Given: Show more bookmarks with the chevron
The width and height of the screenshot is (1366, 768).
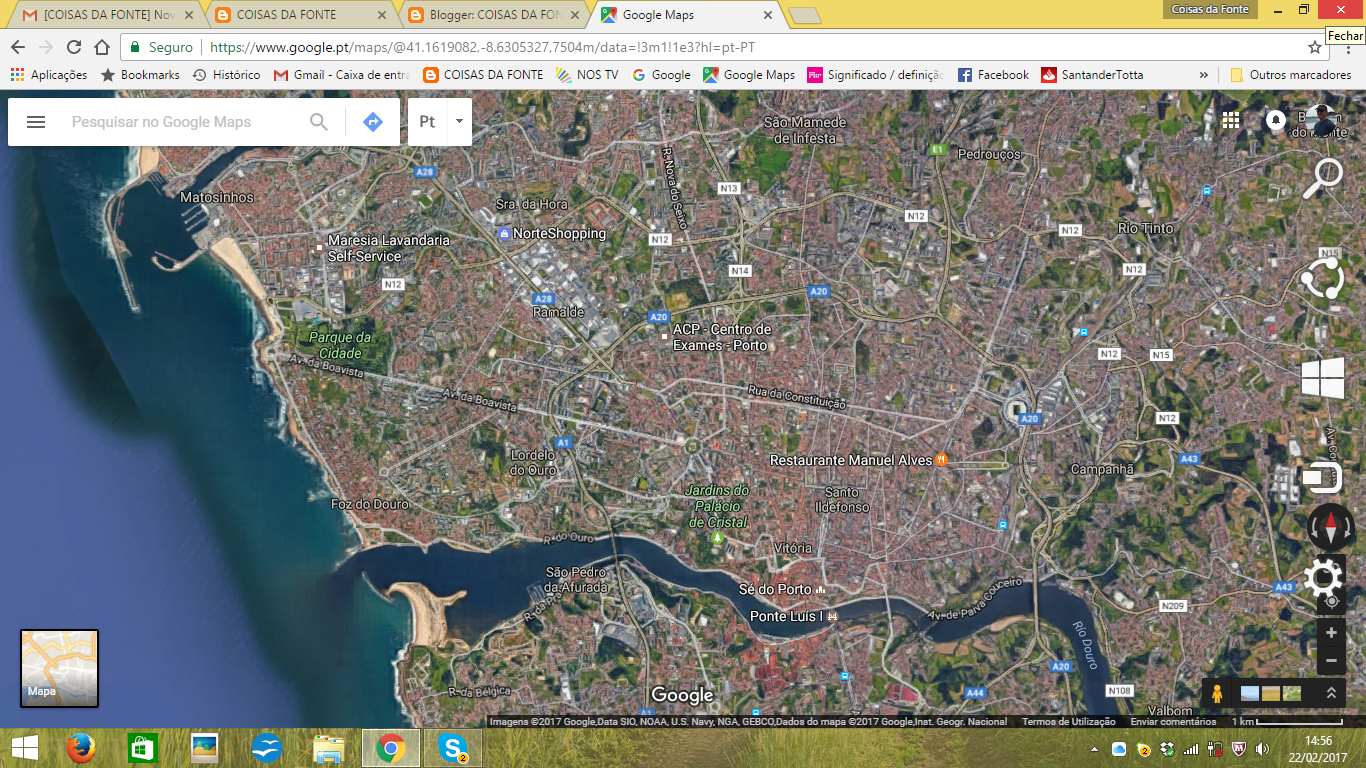Looking at the screenshot, I should click(1204, 75).
